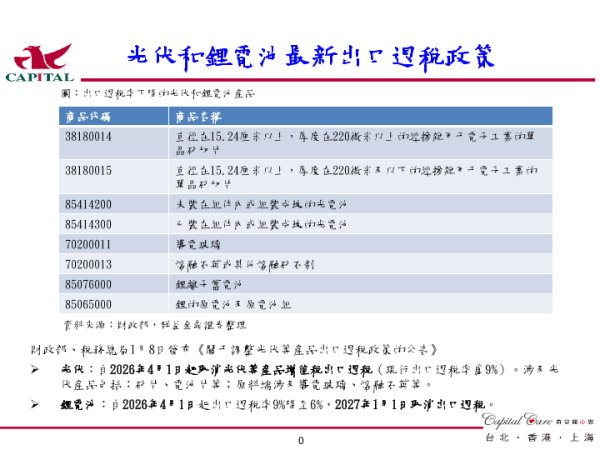Click the 70200011 table cell

88,243
